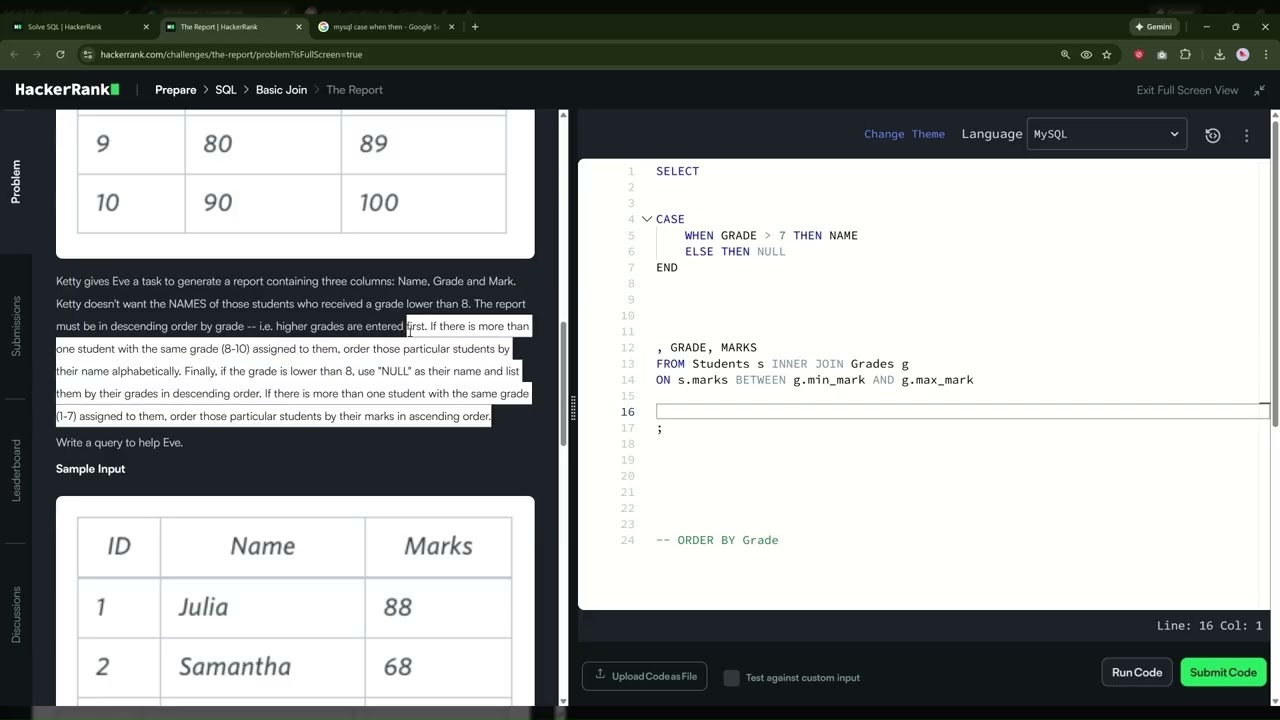1280x720 pixels.
Task: Open the Extensions puzzle icon
Action: 1185,54
